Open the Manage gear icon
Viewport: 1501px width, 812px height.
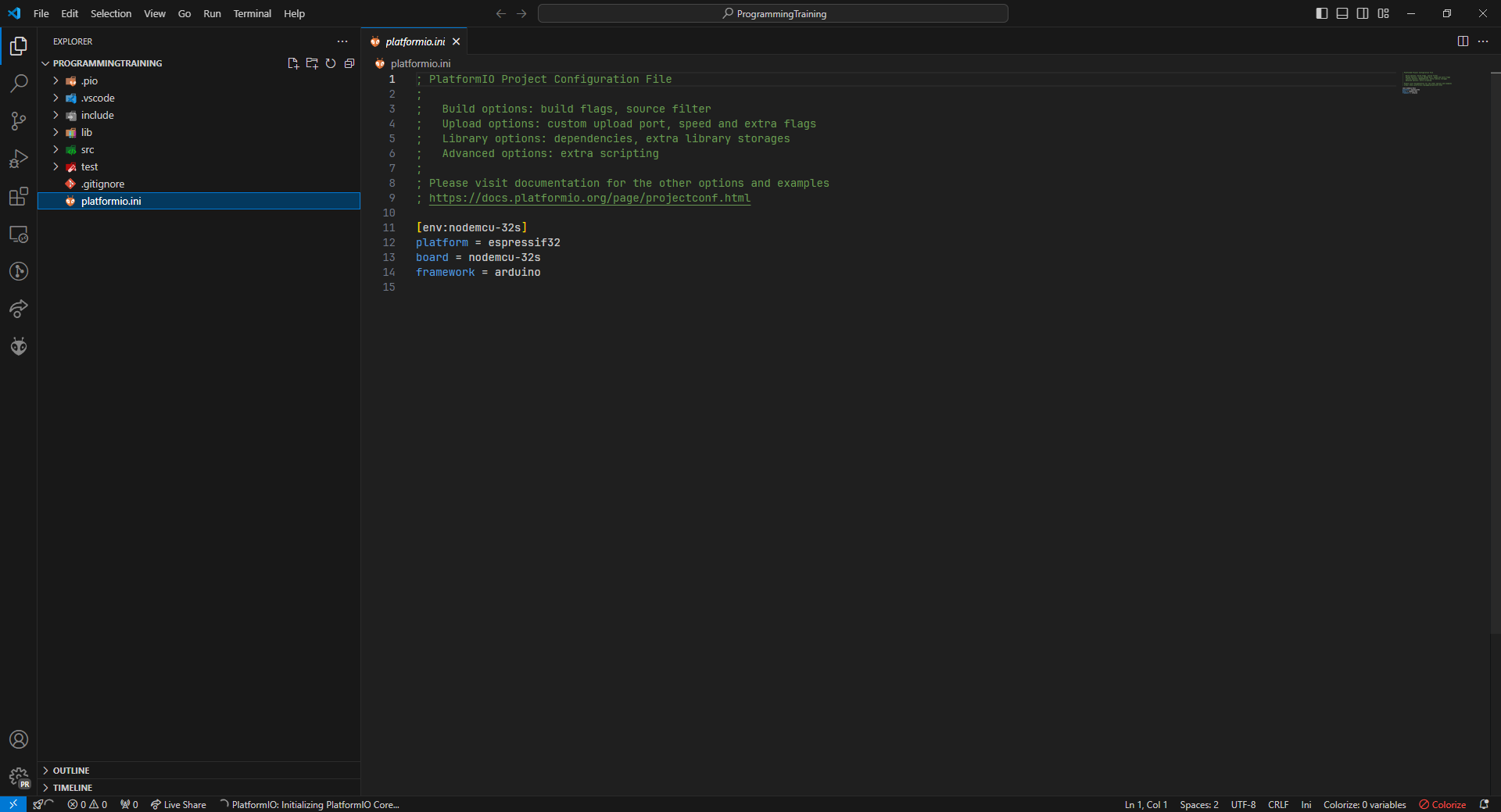19,777
